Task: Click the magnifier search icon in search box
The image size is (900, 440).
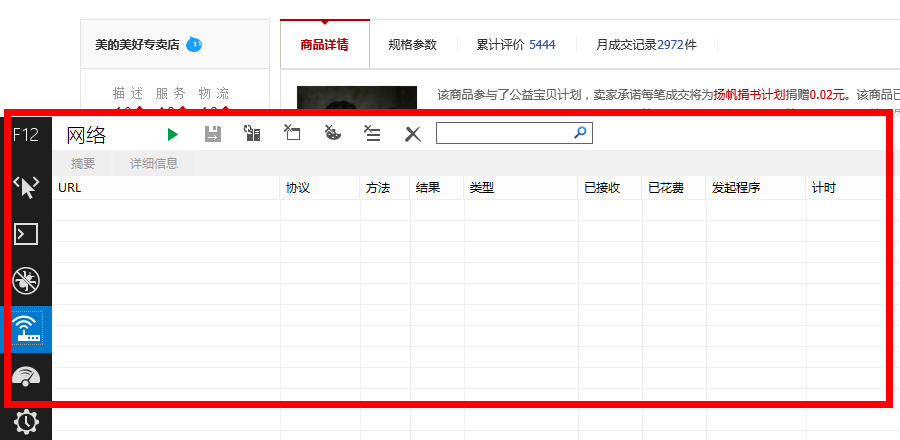Action: point(580,133)
